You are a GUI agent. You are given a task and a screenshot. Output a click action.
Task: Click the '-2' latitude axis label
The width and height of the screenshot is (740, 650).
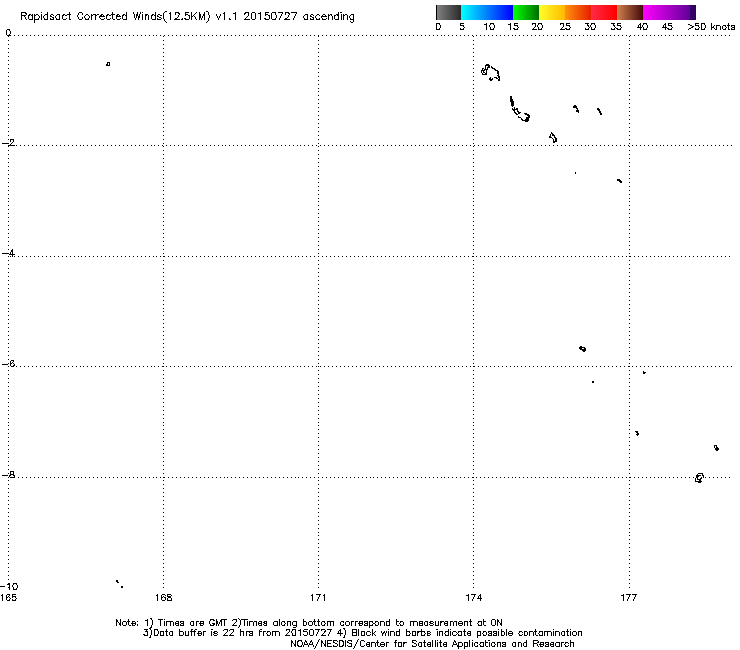(8, 143)
